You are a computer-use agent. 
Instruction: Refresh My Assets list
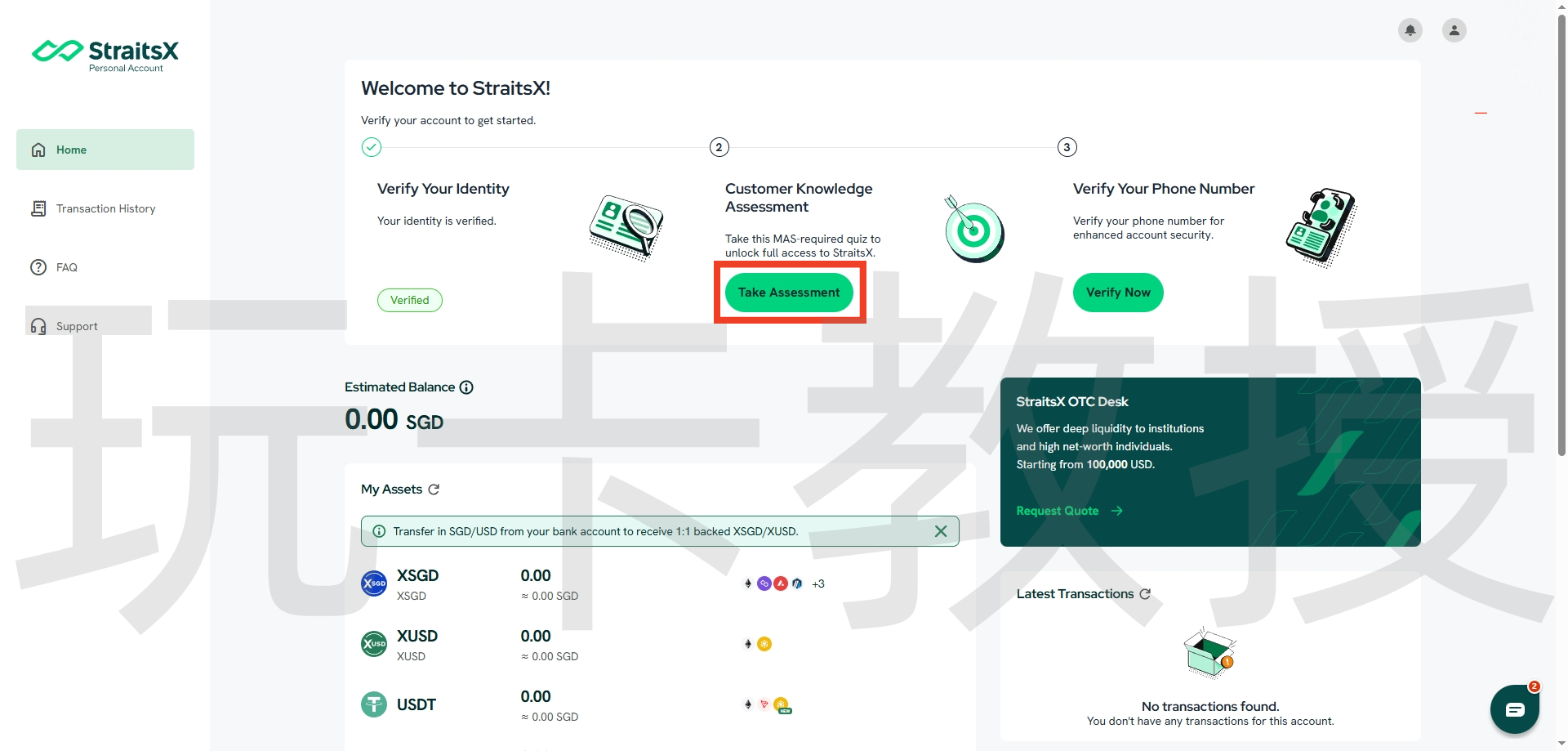coord(434,489)
